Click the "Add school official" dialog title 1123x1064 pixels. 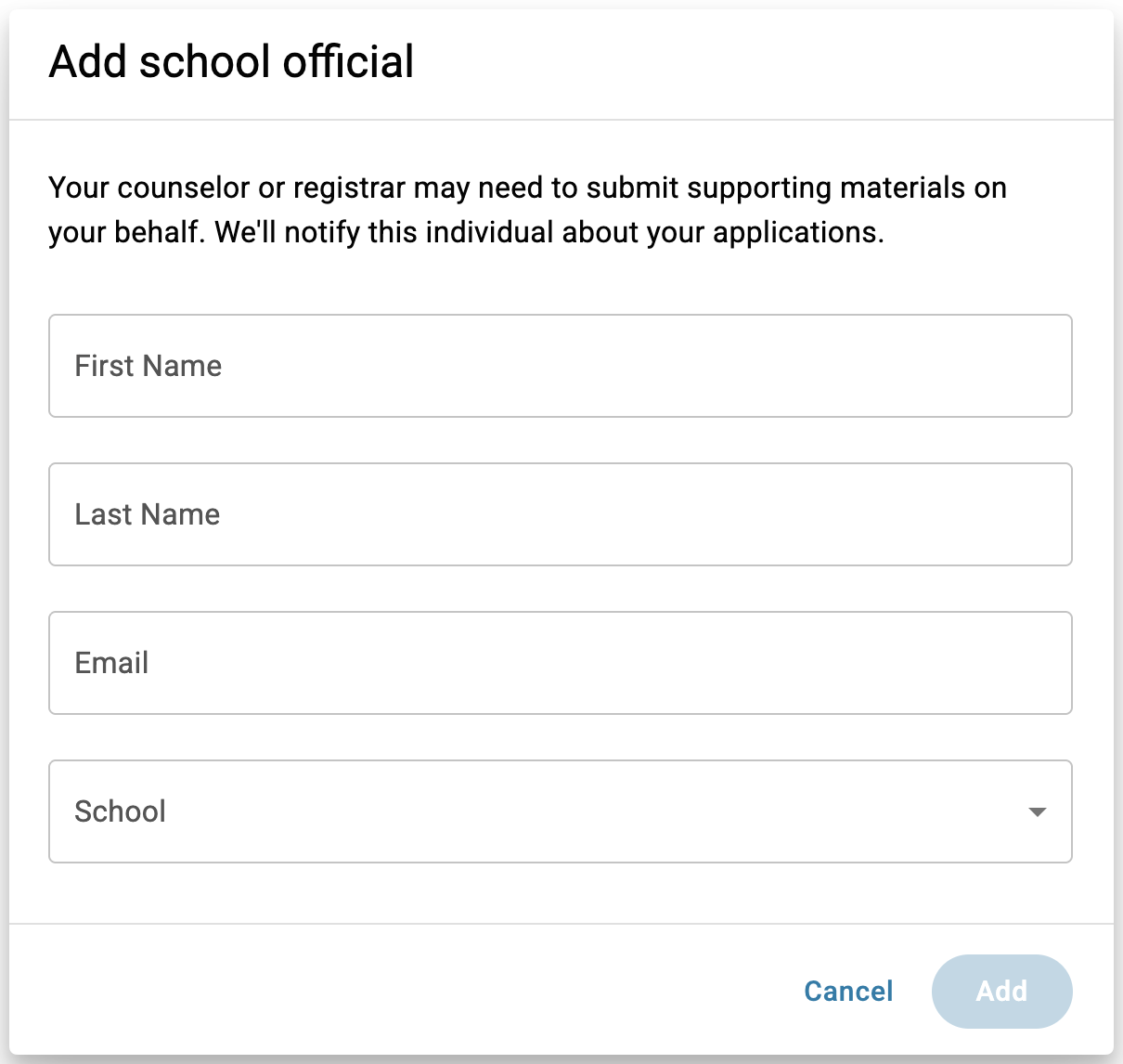[232, 62]
